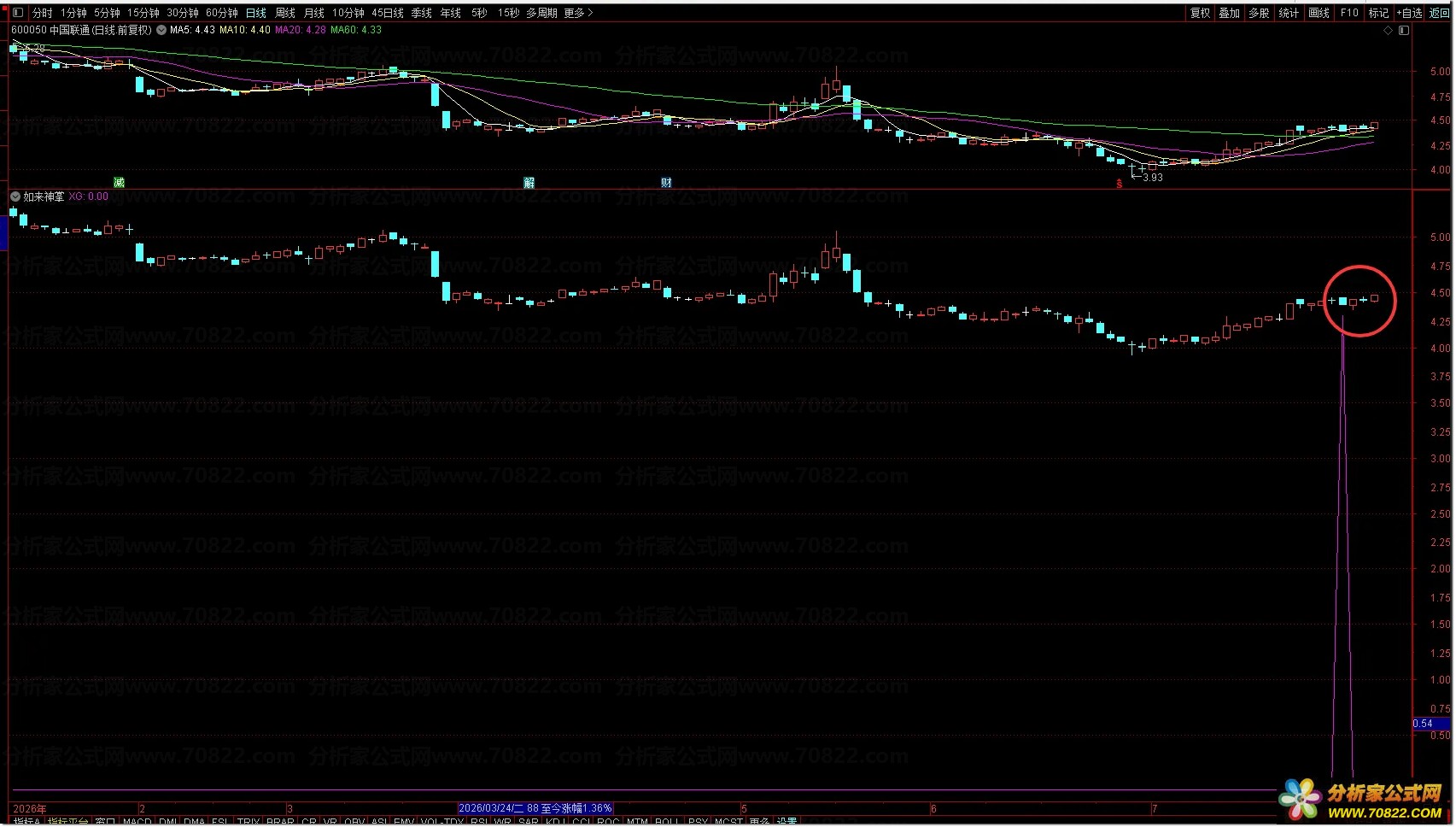
Task: Select the OBV indicator tab
Action: tap(354, 822)
